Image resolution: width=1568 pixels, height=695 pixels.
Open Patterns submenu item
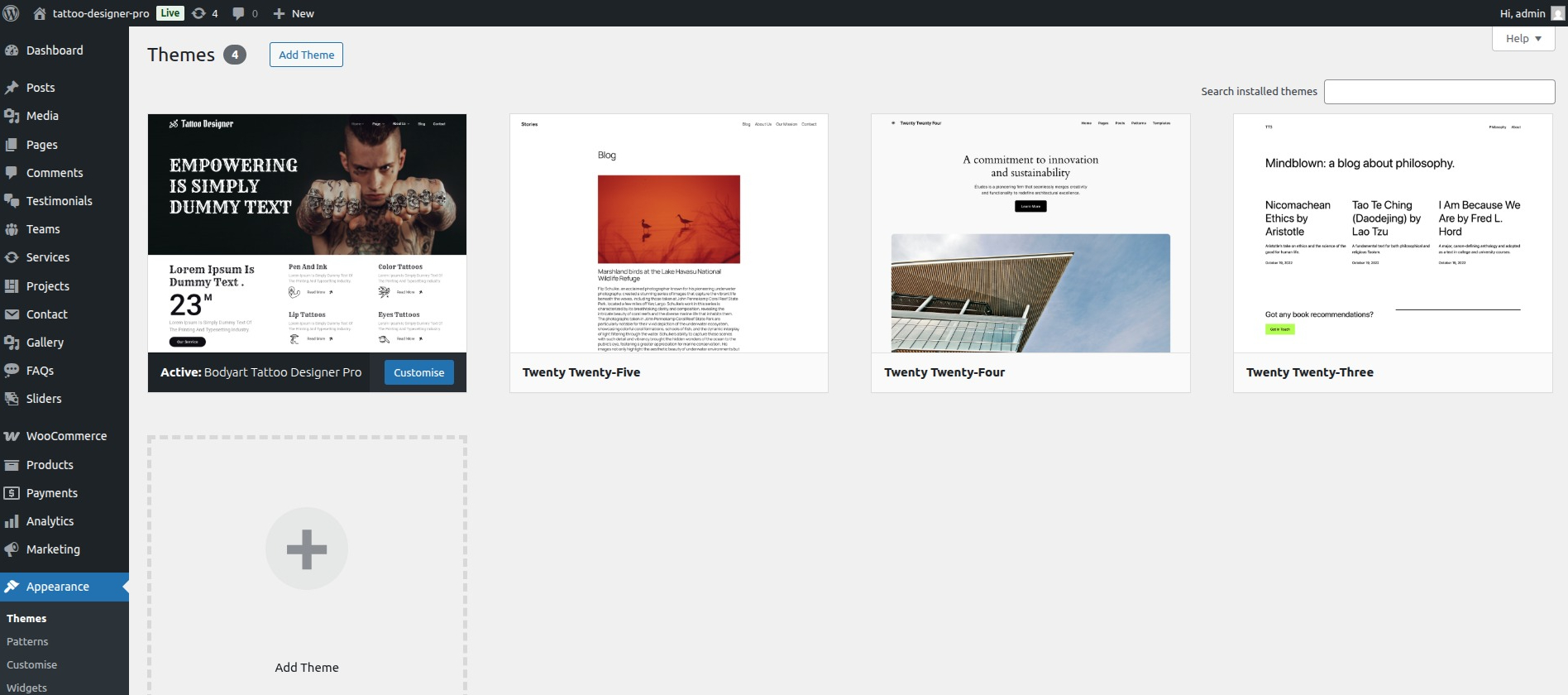point(27,641)
